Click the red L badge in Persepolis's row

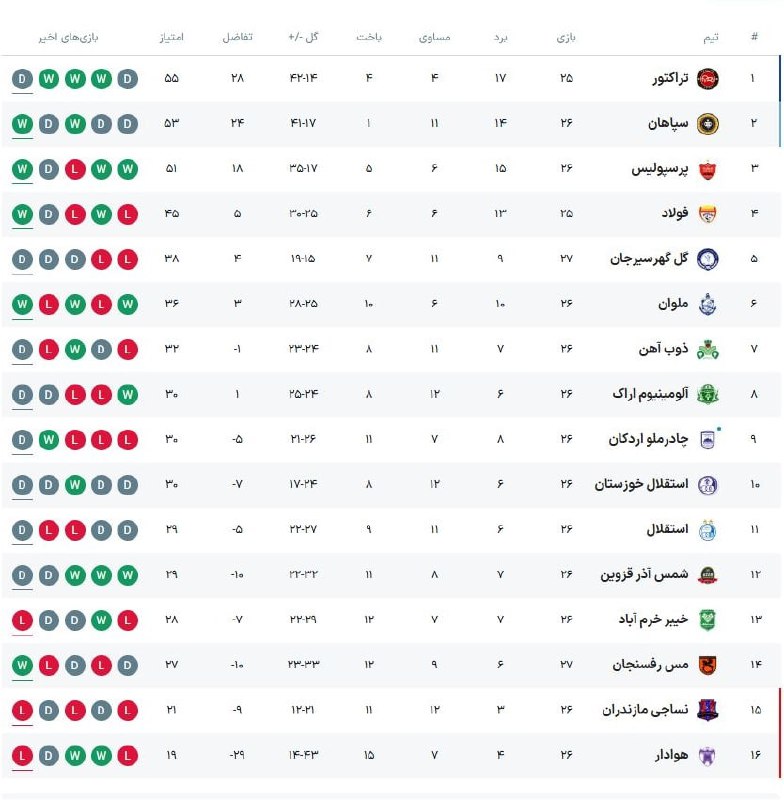pyautogui.click(x=74, y=168)
